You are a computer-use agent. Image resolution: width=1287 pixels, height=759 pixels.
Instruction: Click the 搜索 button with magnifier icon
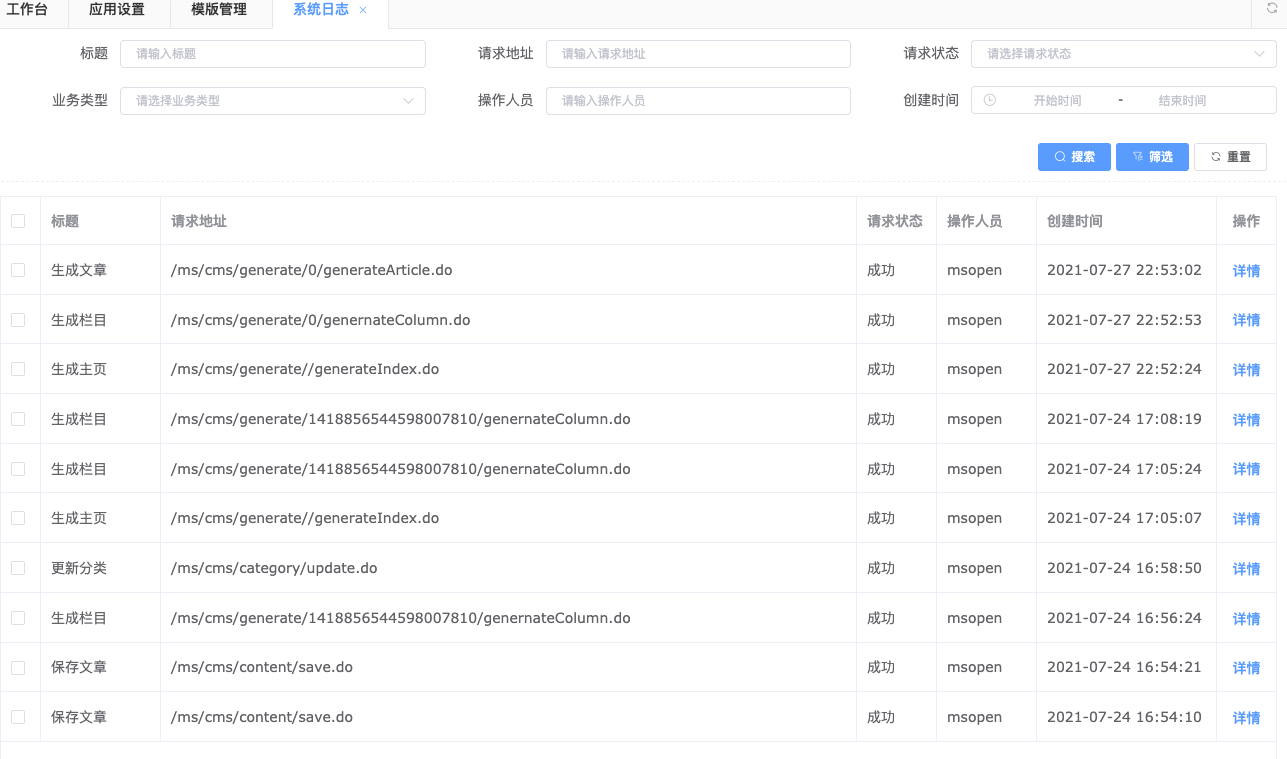pyautogui.click(x=1074, y=157)
